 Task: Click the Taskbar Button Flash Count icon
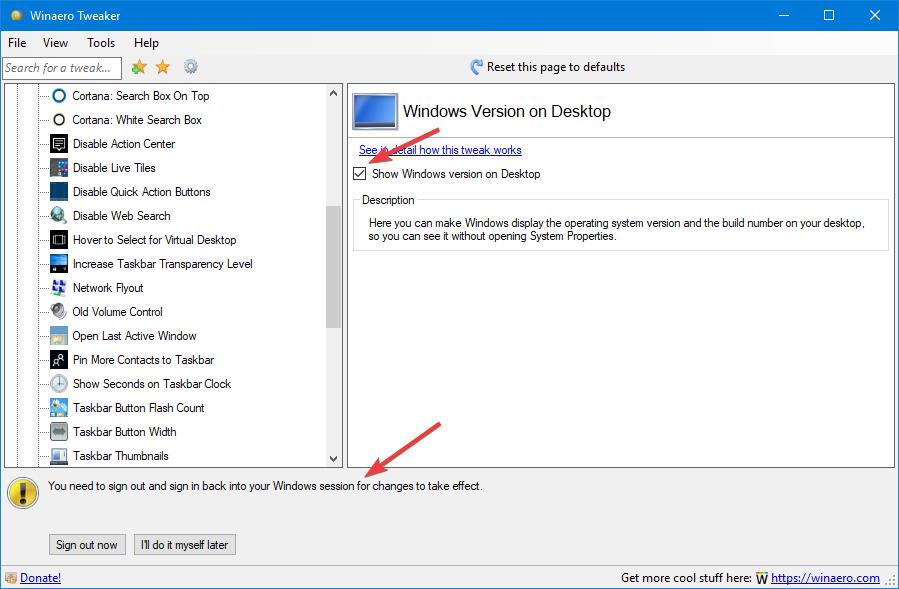point(59,408)
